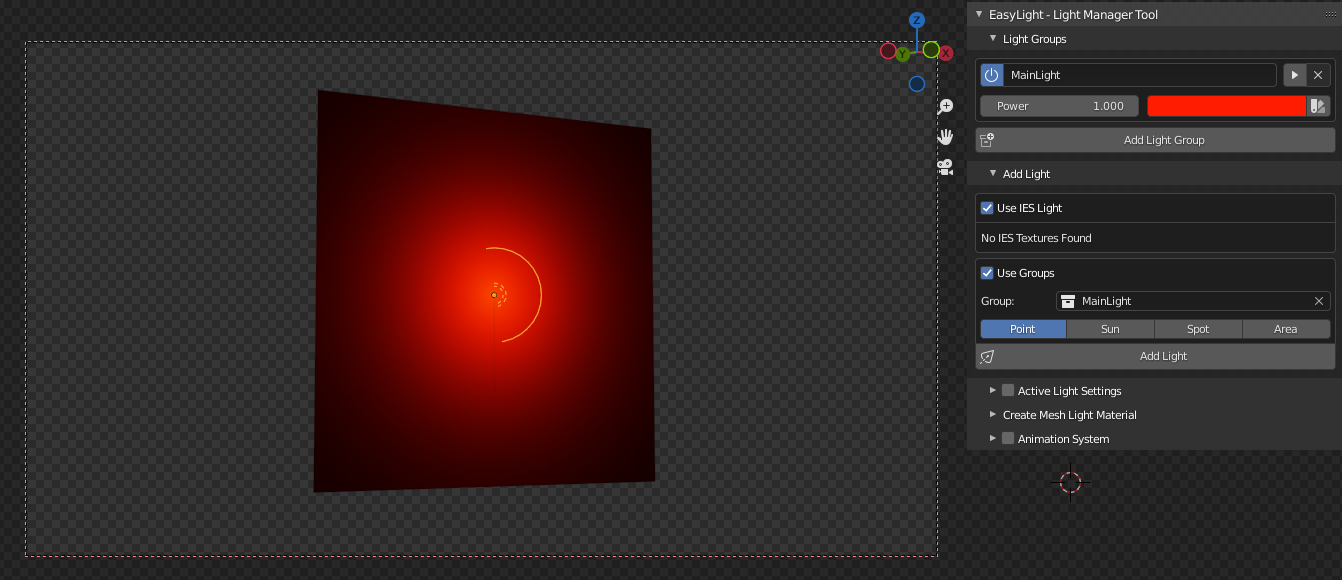Click the 3D cursor crosshair
This screenshot has width=1342, height=580.
pyautogui.click(x=1071, y=483)
